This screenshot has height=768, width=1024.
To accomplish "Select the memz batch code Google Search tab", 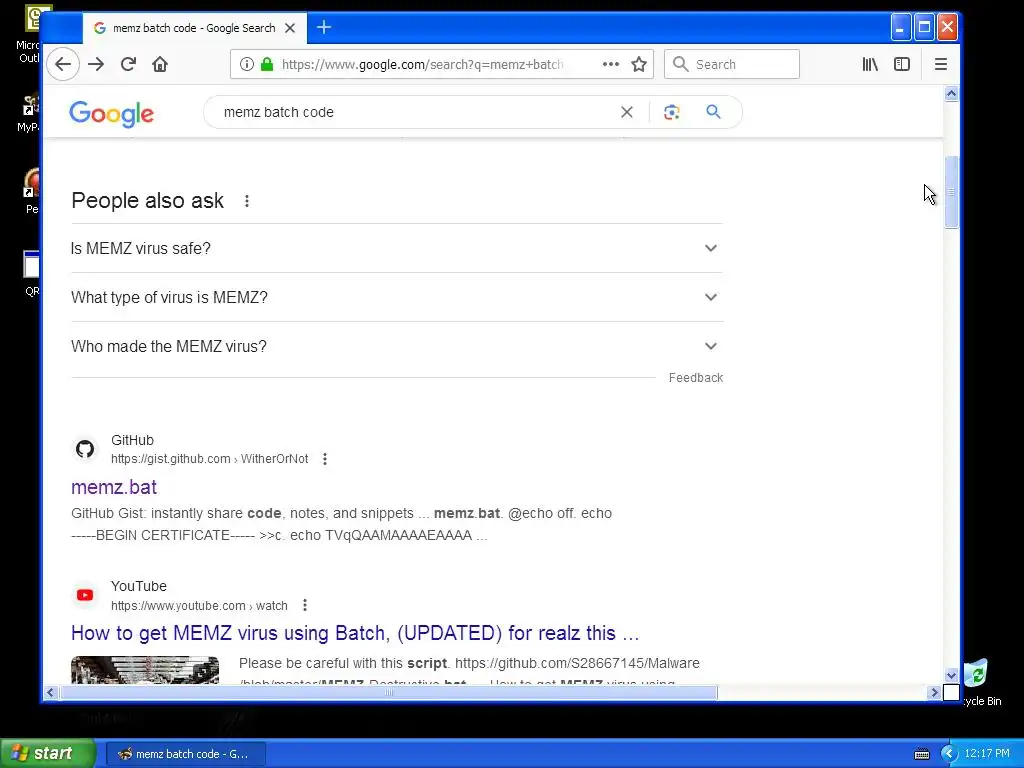I will (x=194, y=28).
